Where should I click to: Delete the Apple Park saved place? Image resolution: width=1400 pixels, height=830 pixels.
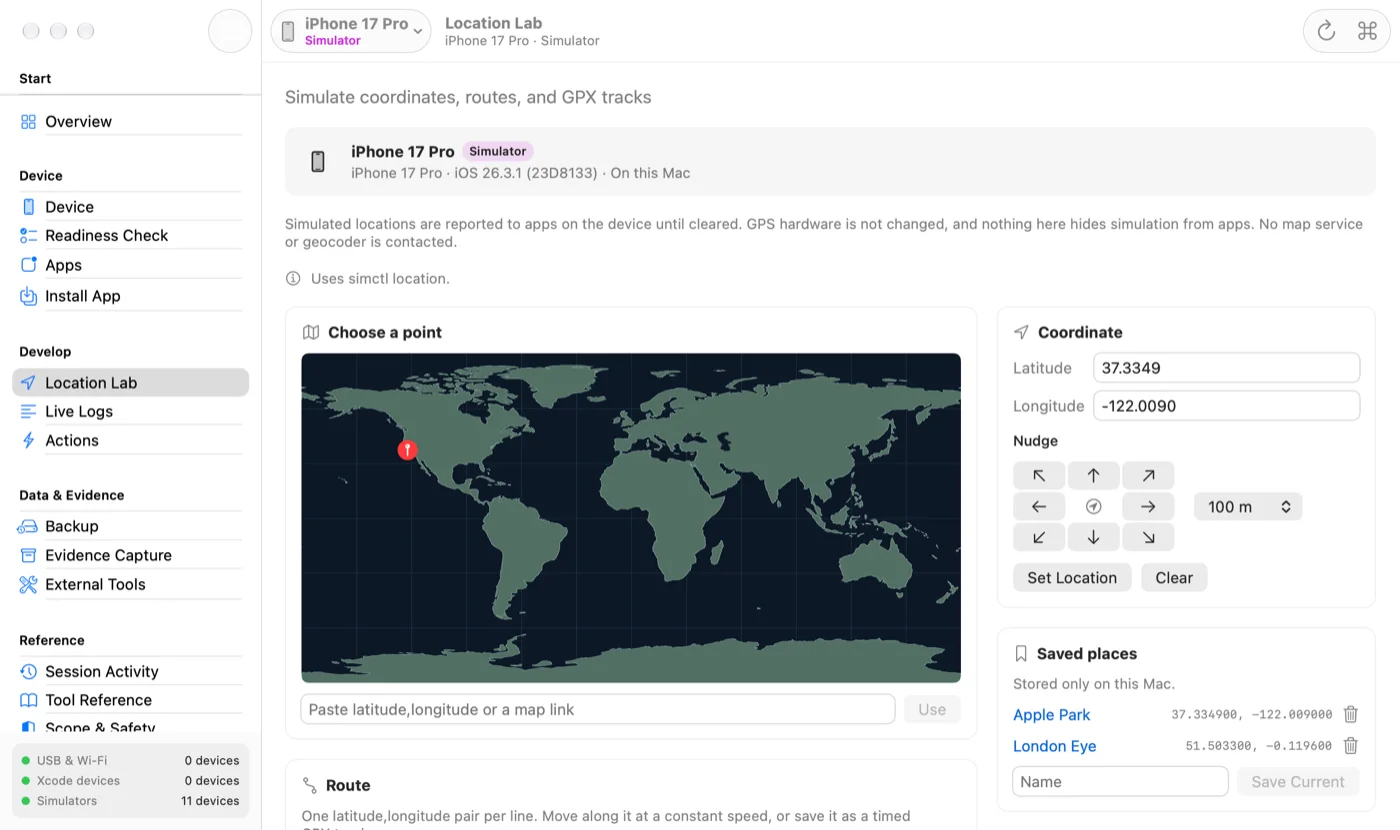point(1351,714)
